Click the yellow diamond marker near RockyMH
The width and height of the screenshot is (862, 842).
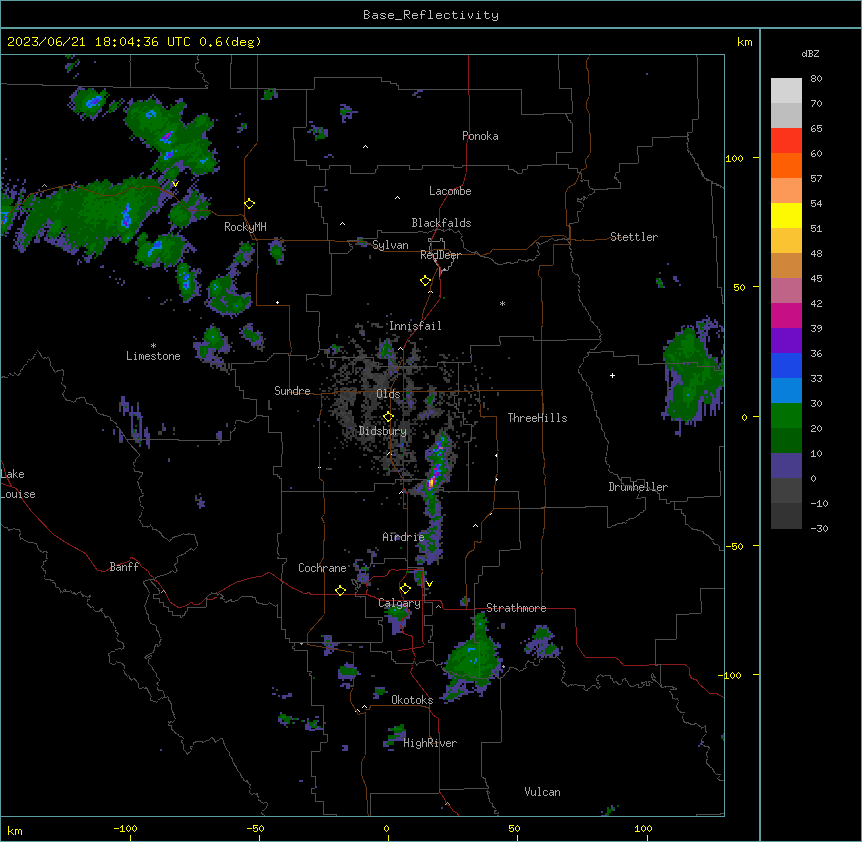click(249, 204)
